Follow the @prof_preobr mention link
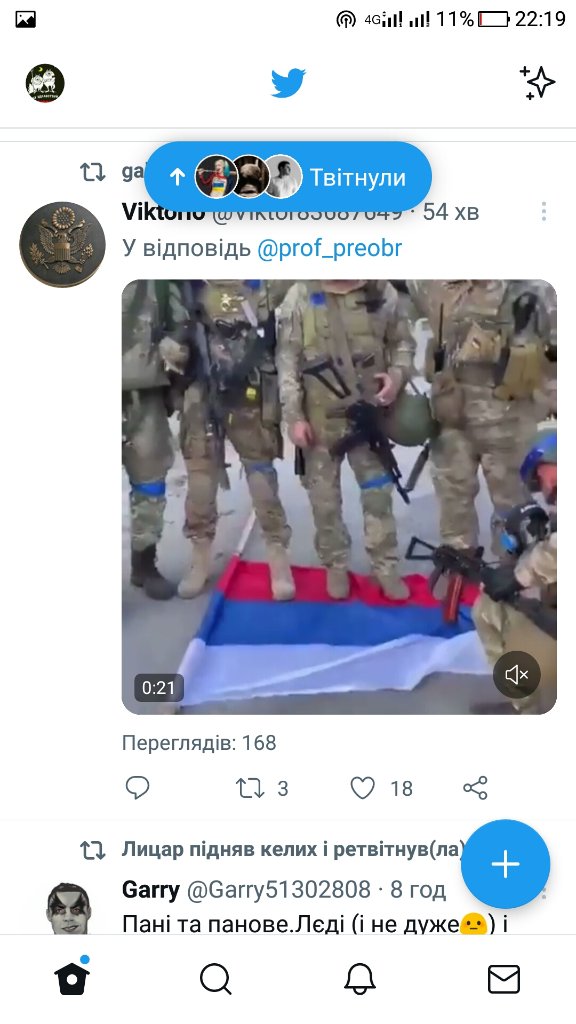 (x=330, y=248)
